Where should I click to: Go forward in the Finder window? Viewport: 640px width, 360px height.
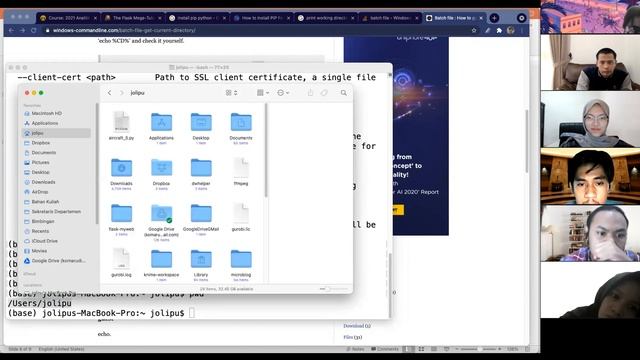point(121,93)
